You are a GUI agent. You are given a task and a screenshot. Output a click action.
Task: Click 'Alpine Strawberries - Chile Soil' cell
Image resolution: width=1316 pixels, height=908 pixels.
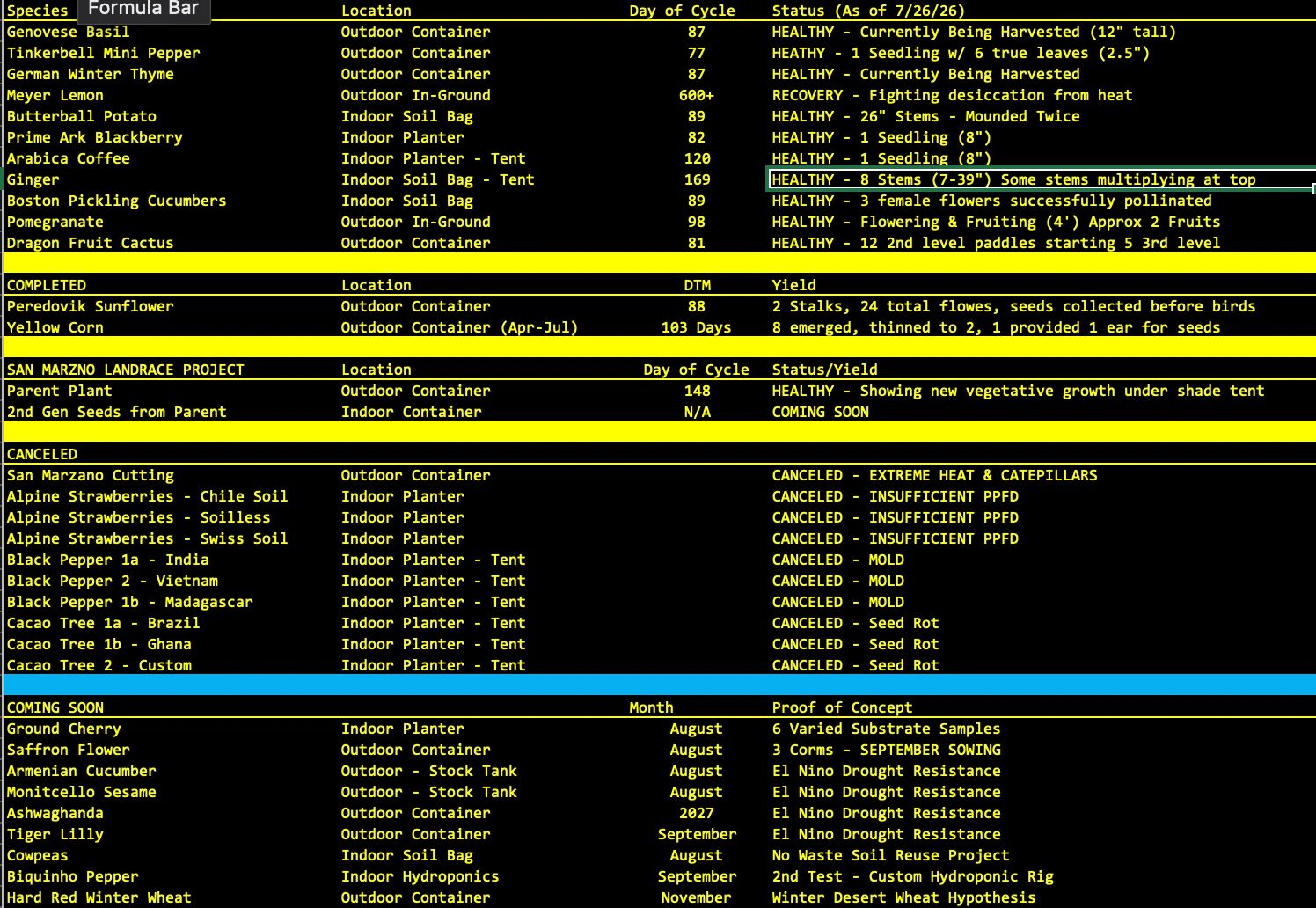[147, 496]
